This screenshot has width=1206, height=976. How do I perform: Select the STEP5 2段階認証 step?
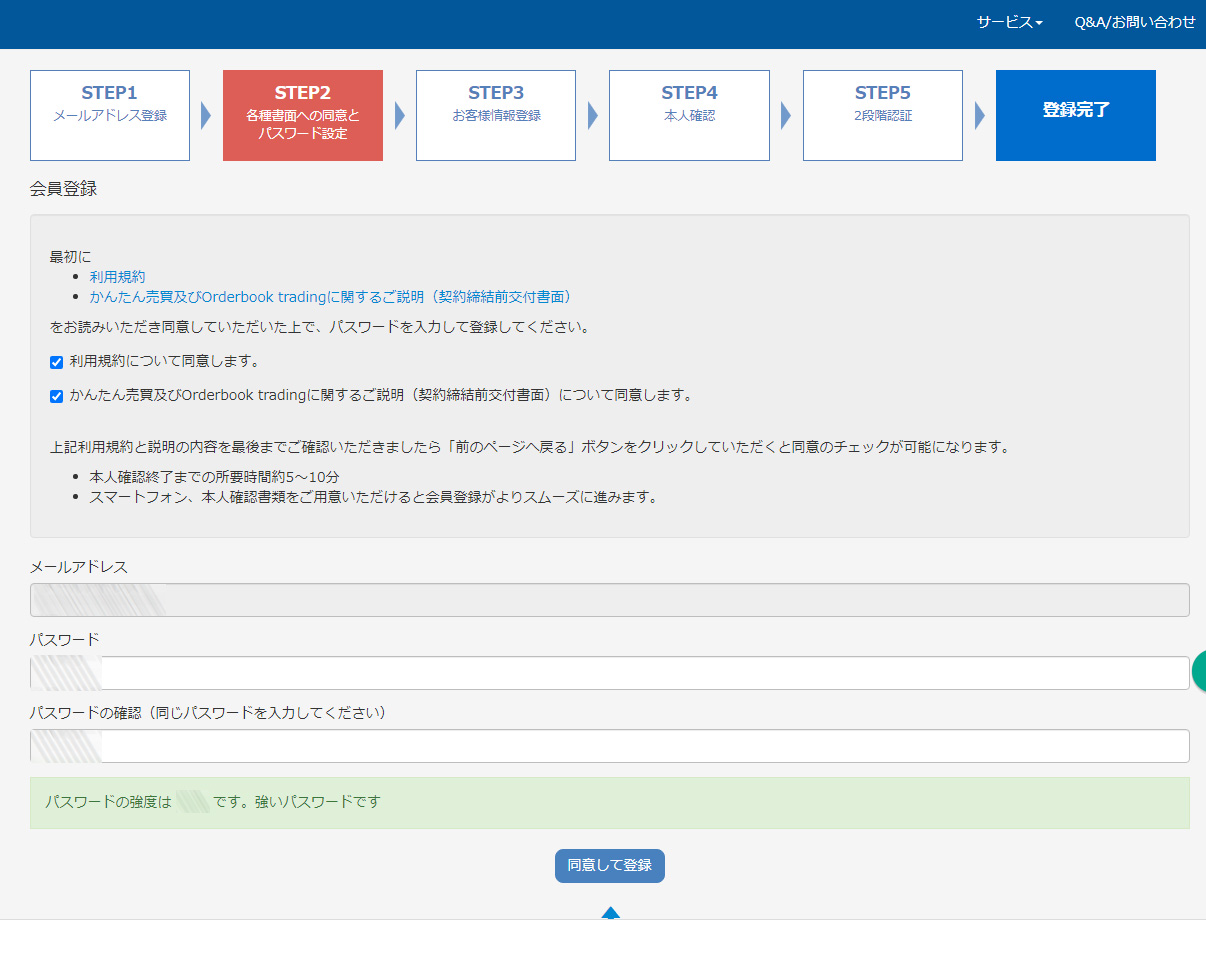pos(882,115)
